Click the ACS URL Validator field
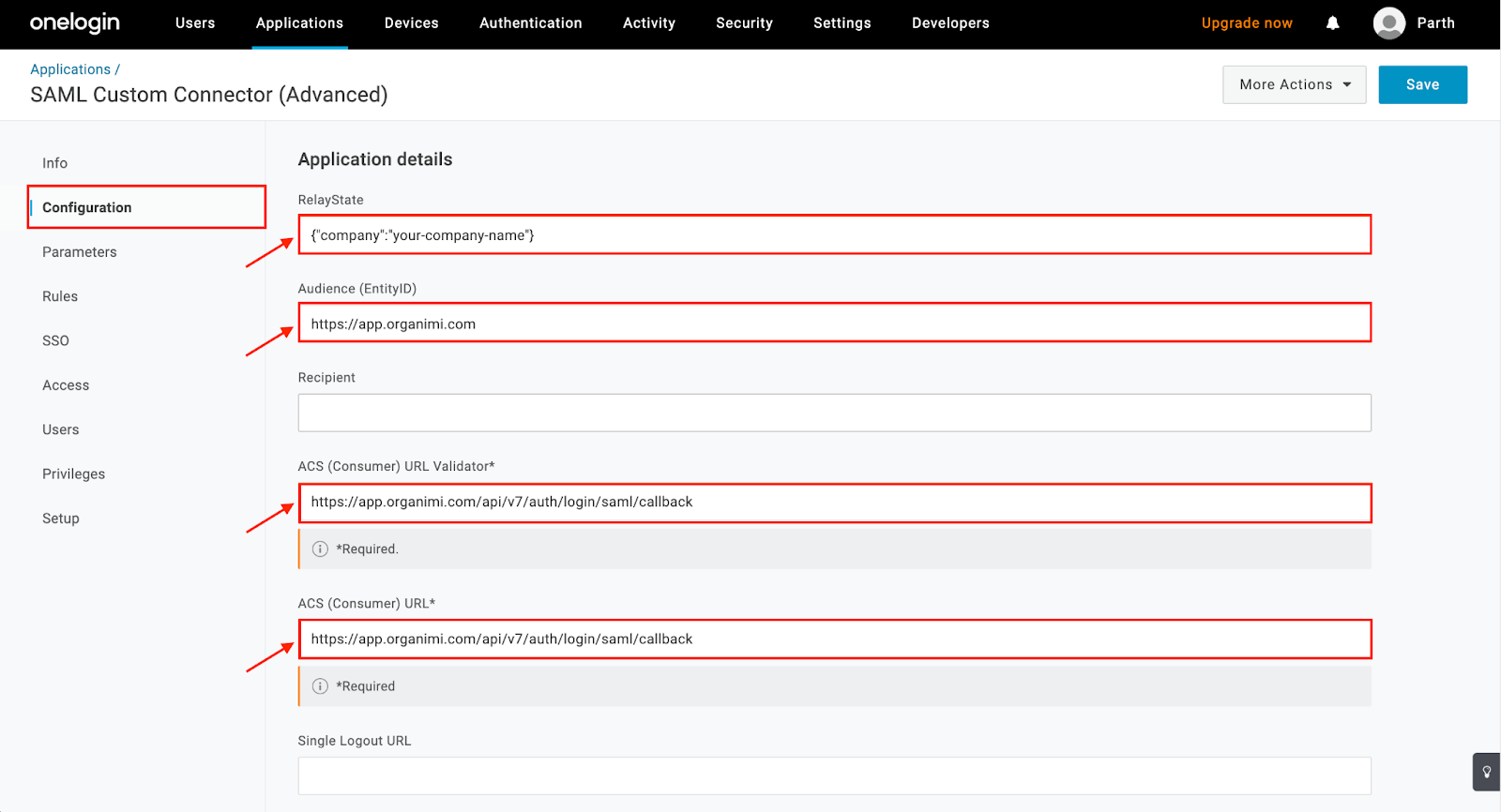The width and height of the screenshot is (1501, 812). click(835, 503)
